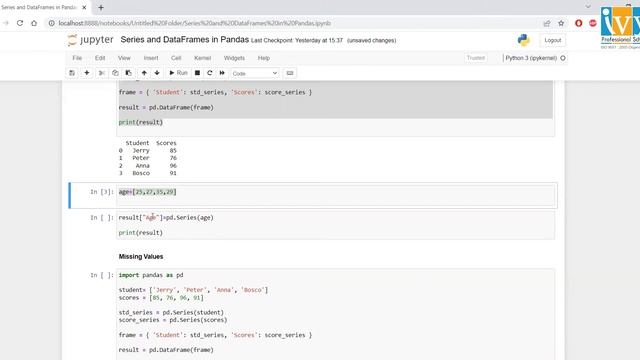The width and height of the screenshot is (640, 360).
Task: Click the output row Peter 76
Action: [148, 158]
